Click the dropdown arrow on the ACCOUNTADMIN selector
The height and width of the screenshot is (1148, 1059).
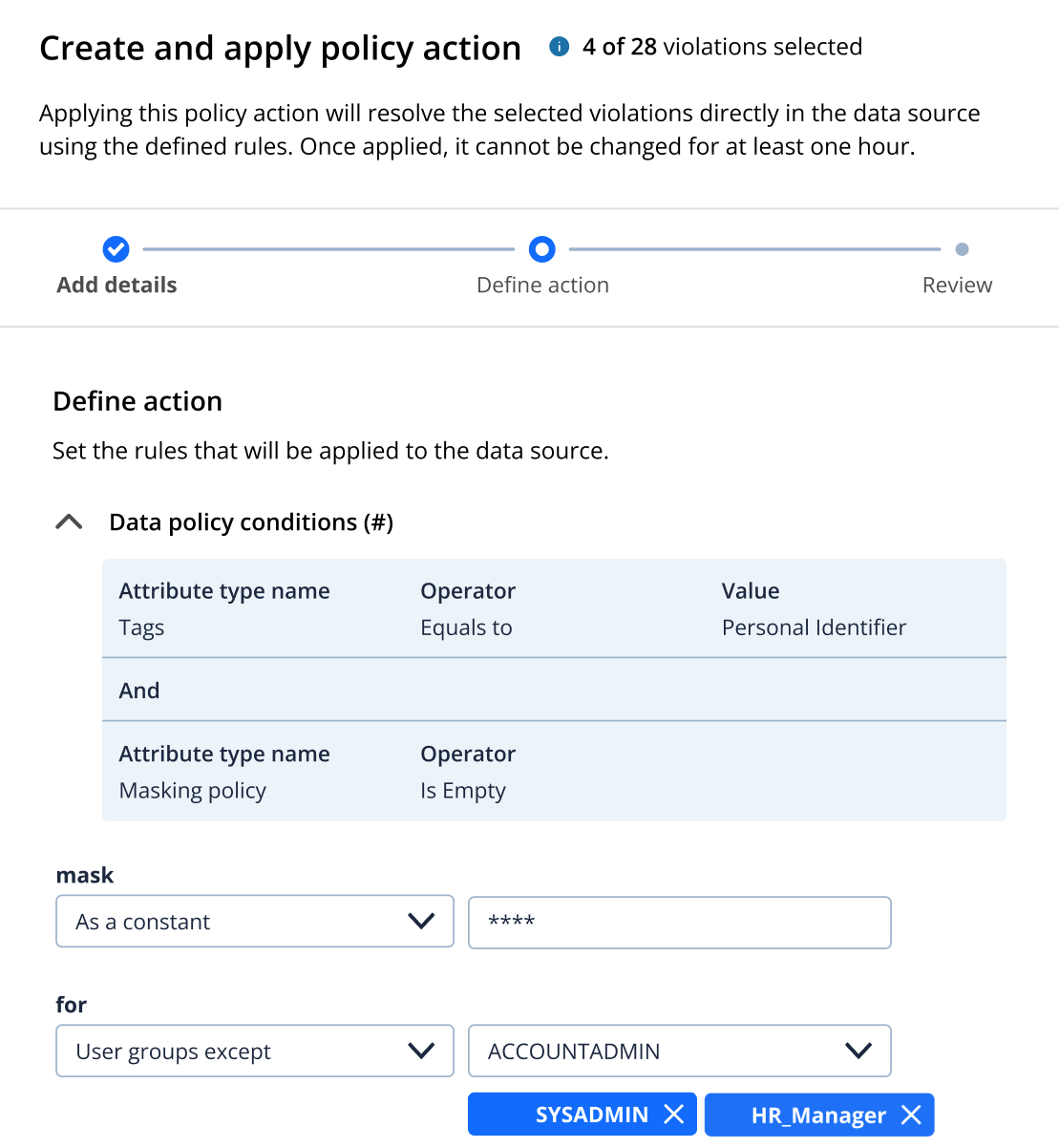click(857, 1051)
